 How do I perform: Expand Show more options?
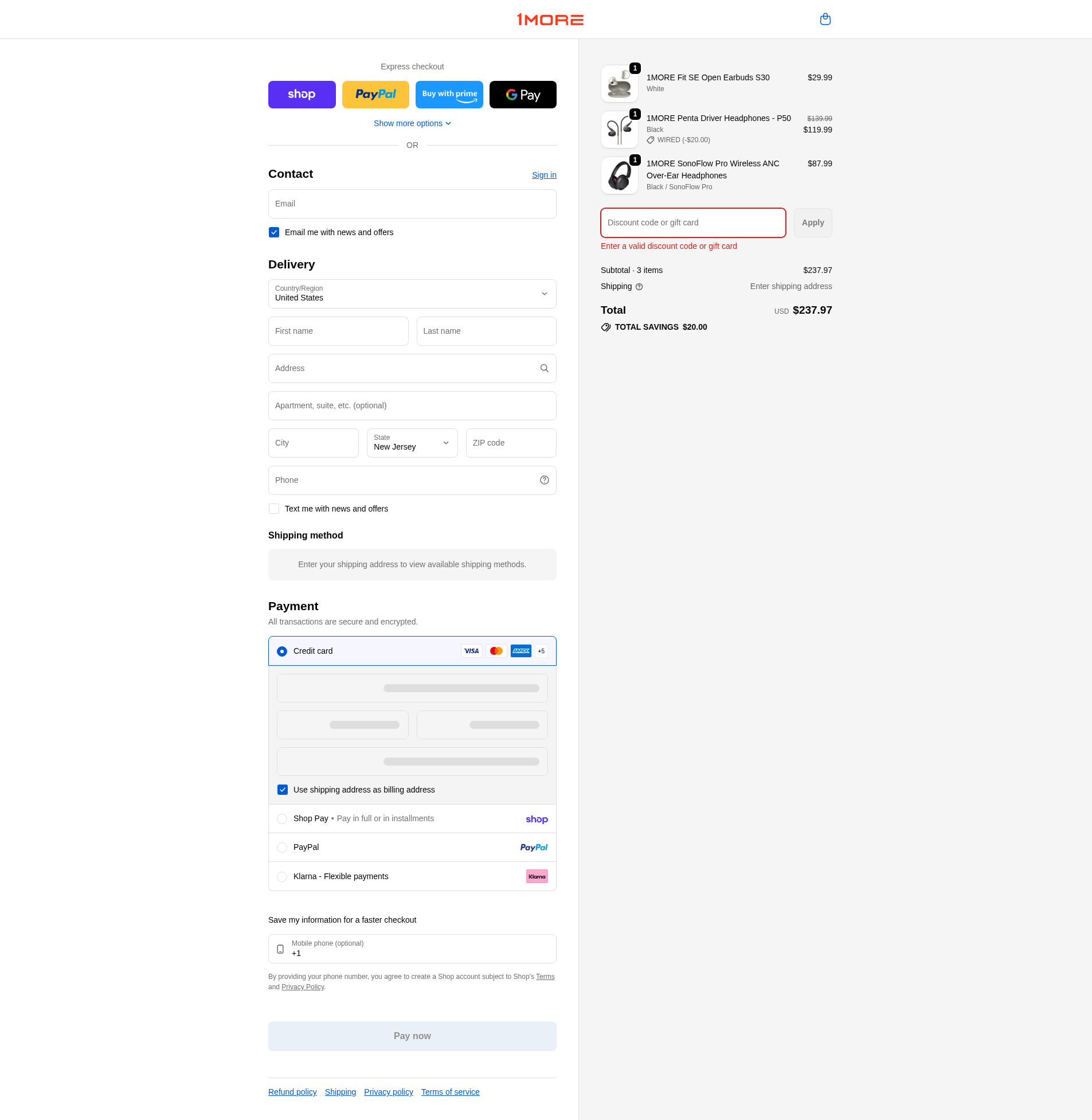[x=412, y=123]
